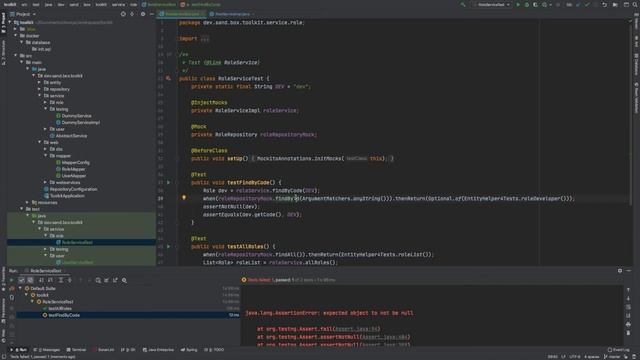Image resolution: width=640 pixels, height=360 pixels.
Task: Open Event Log from status bar
Action: tap(619, 350)
